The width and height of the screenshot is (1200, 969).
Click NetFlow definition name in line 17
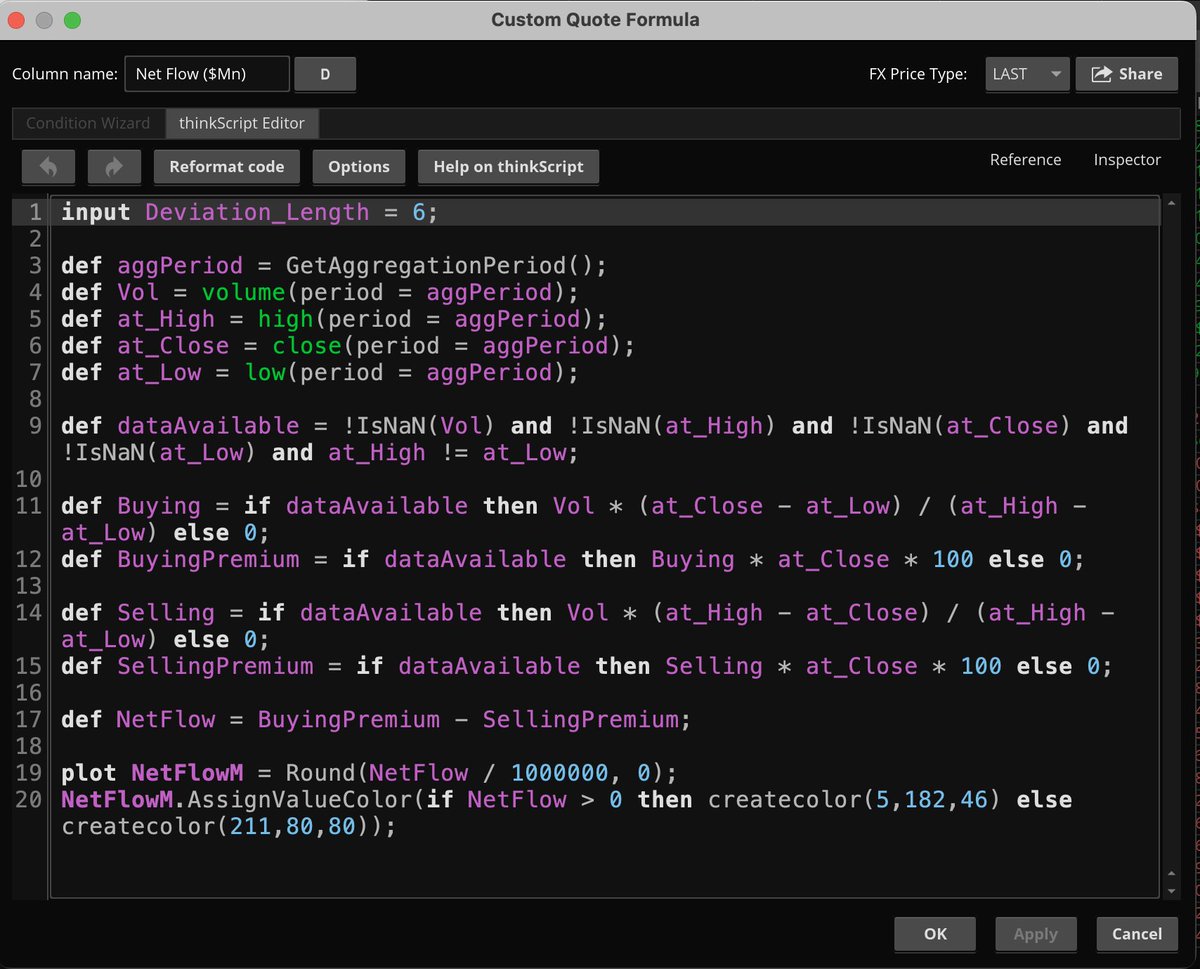pyautogui.click(x=165, y=719)
